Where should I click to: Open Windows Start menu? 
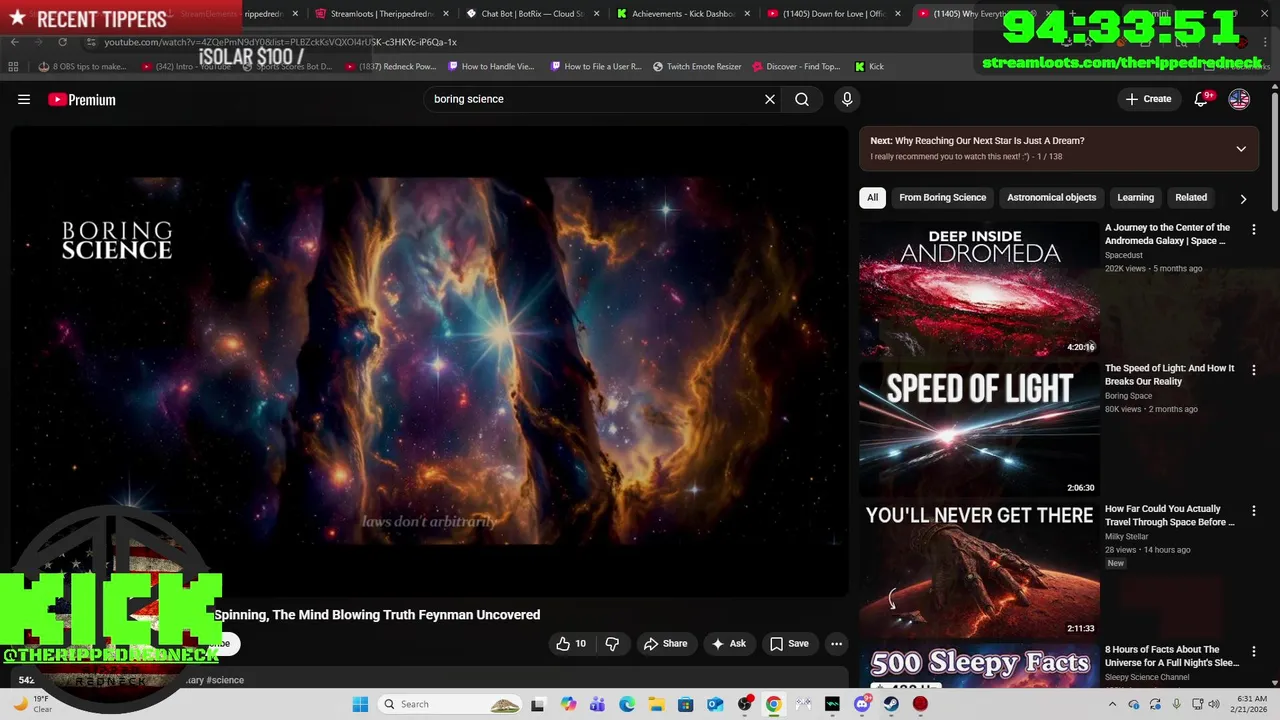pyautogui.click(x=360, y=704)
